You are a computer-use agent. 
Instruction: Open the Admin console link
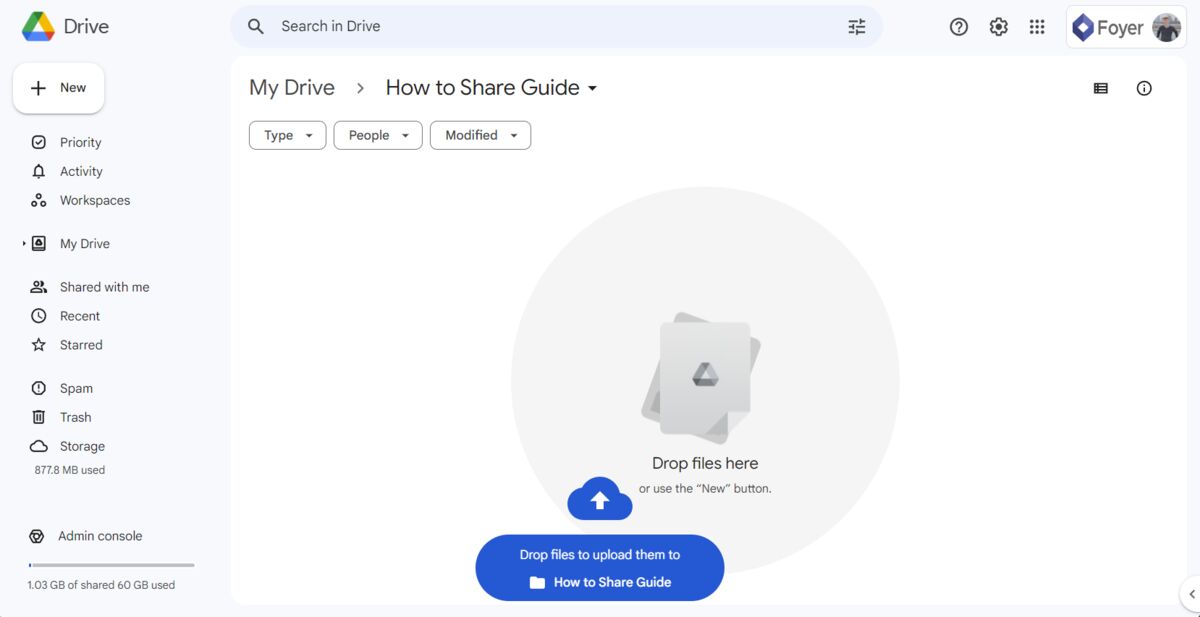coord(100,536)
